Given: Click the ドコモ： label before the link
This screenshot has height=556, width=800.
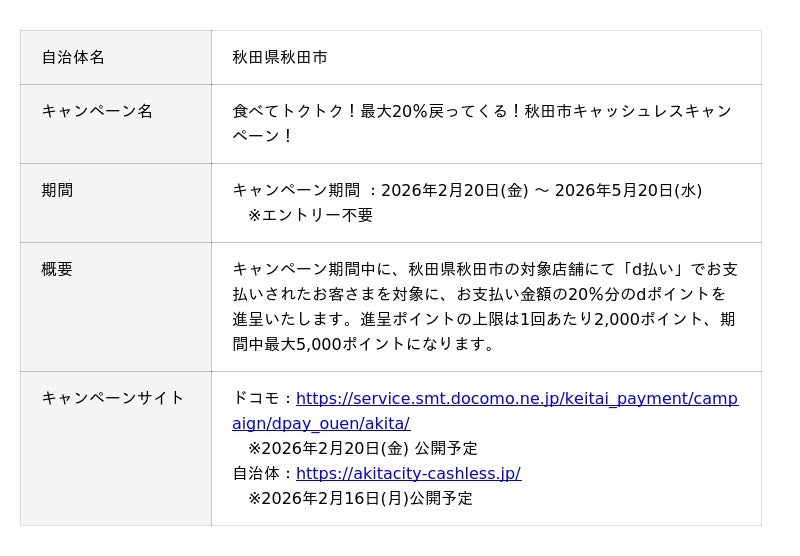Looking at the screenshot, I should click(x=263, y=399).
